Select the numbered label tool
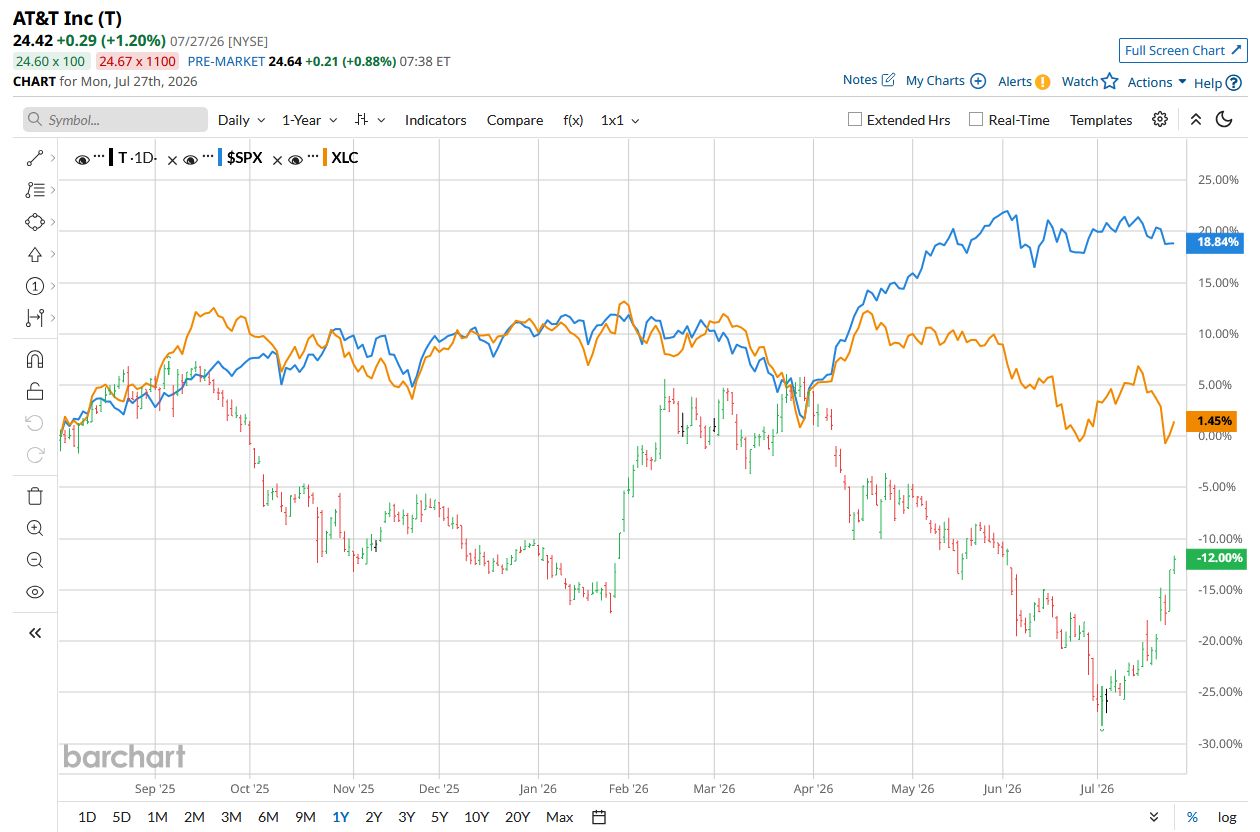Viewport: 1260px width, 832px height. 35,286
